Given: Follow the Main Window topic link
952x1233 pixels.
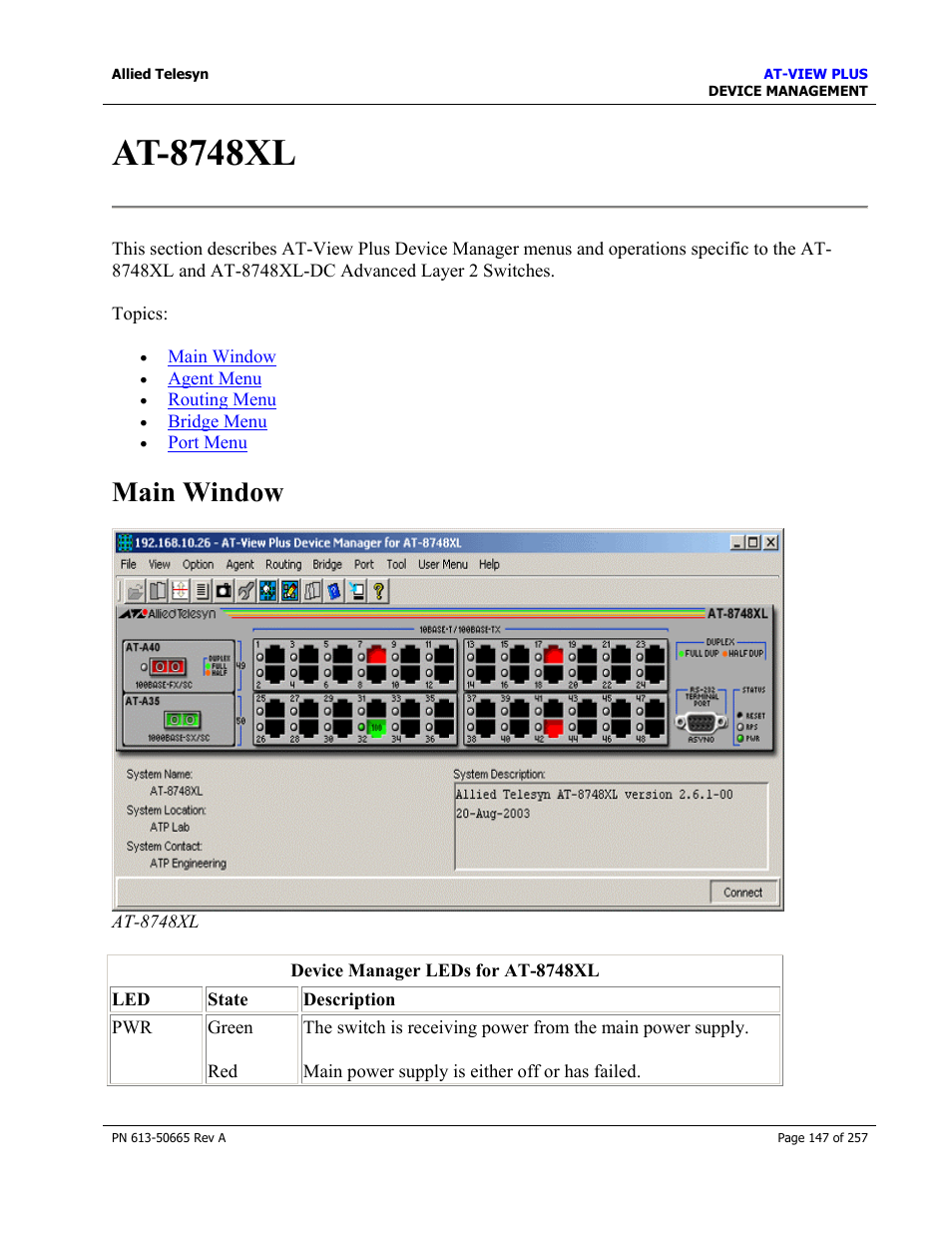Looking at the screenshot, I should pos(222,356).
